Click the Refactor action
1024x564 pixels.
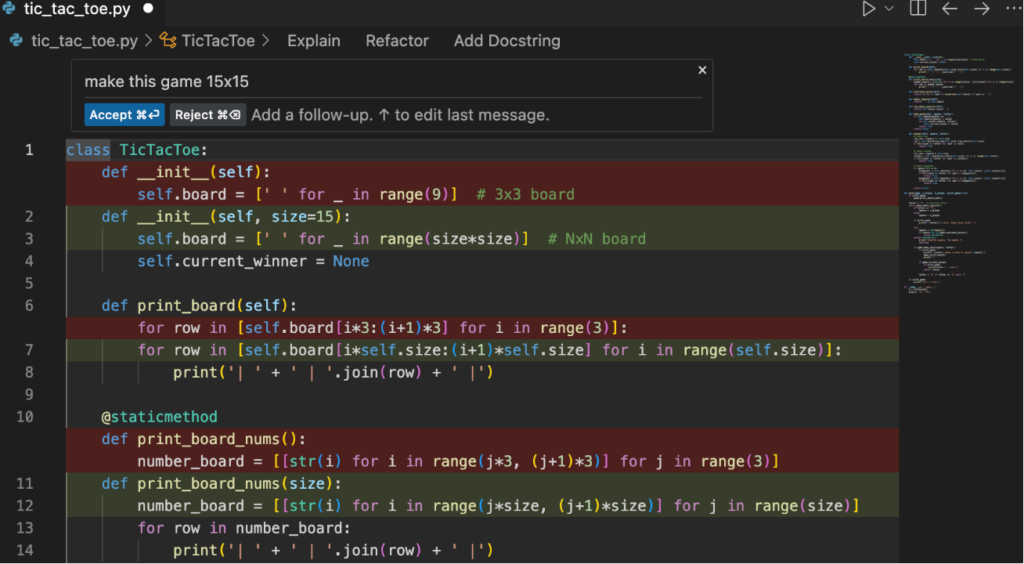tap(397, 41)
